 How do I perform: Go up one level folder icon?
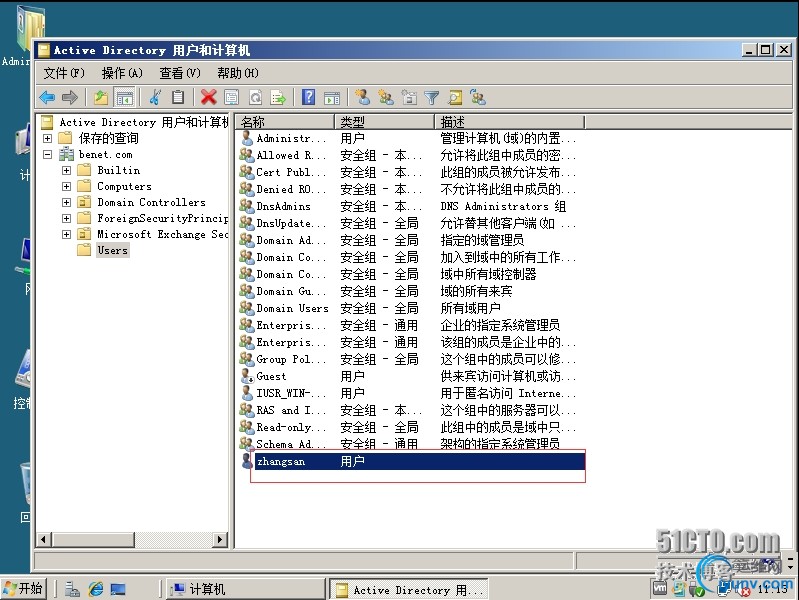tap(101, 97)
